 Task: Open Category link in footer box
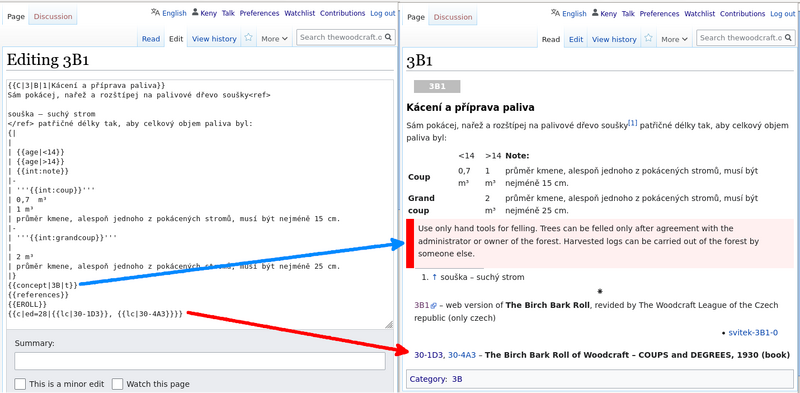point(428,379)
